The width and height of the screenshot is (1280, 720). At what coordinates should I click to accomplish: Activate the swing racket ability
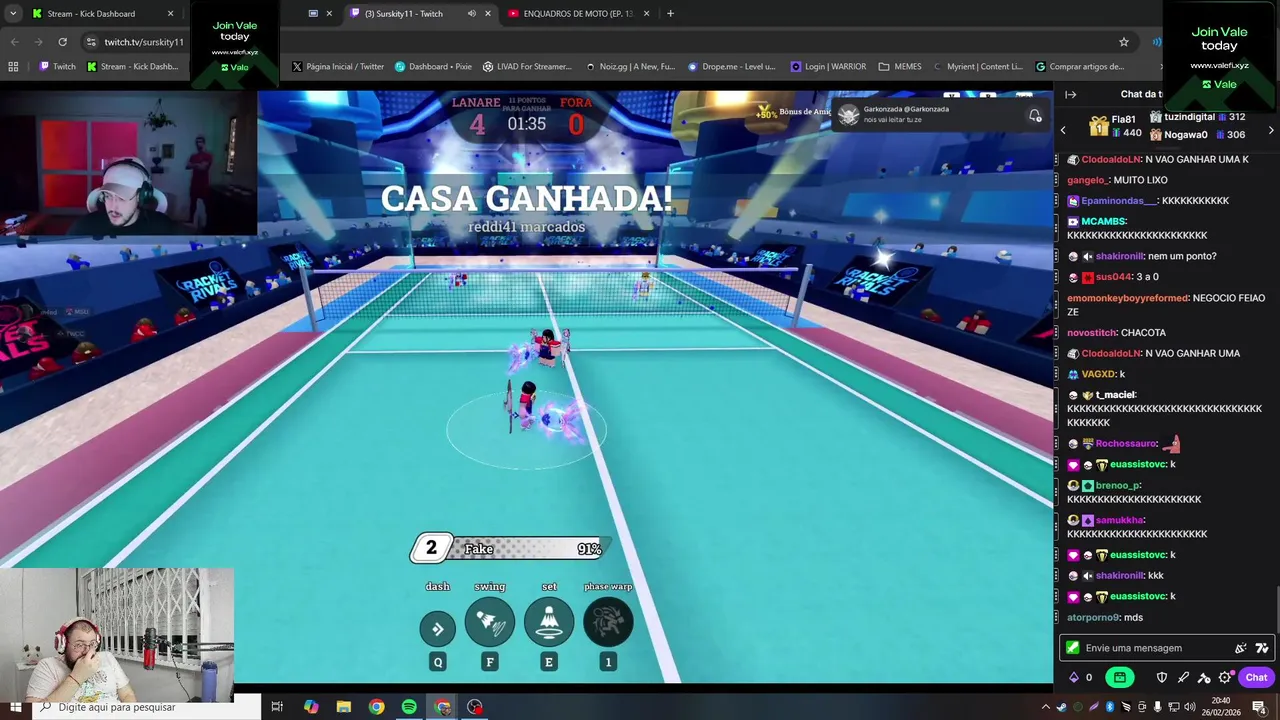[x=490, y=621]
